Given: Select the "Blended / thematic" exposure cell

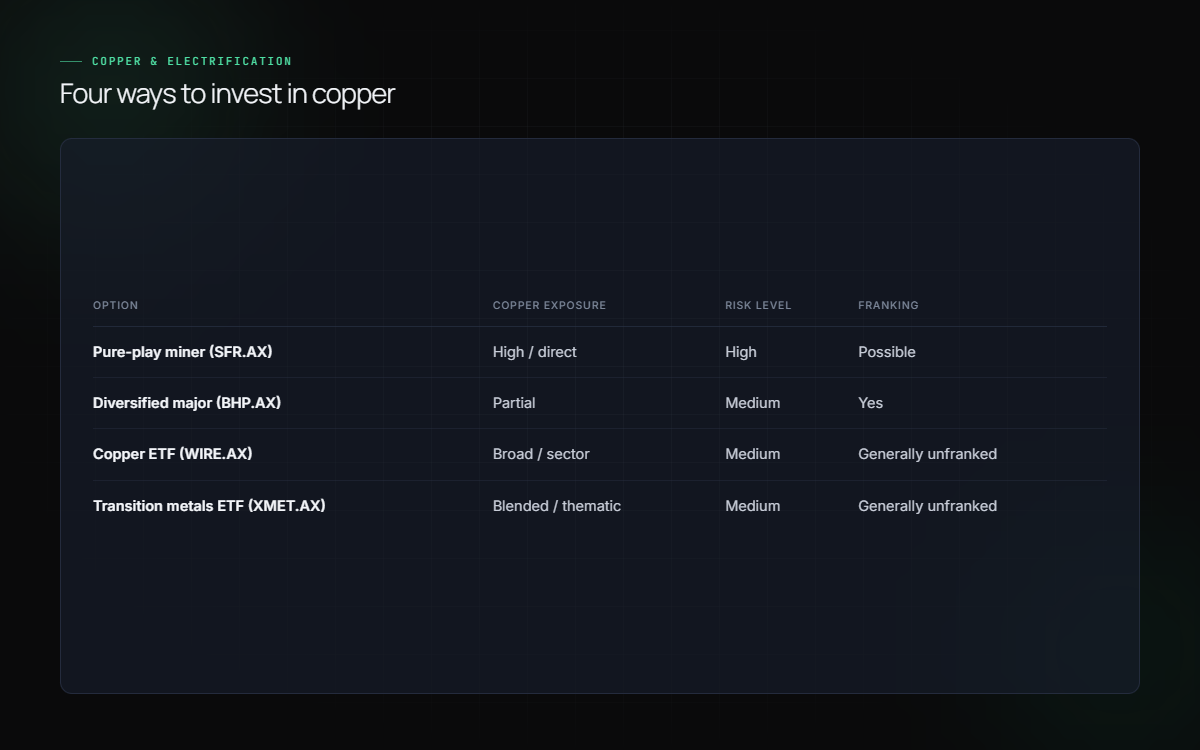Looking at the screenshot, I should [x=557, y=506].
